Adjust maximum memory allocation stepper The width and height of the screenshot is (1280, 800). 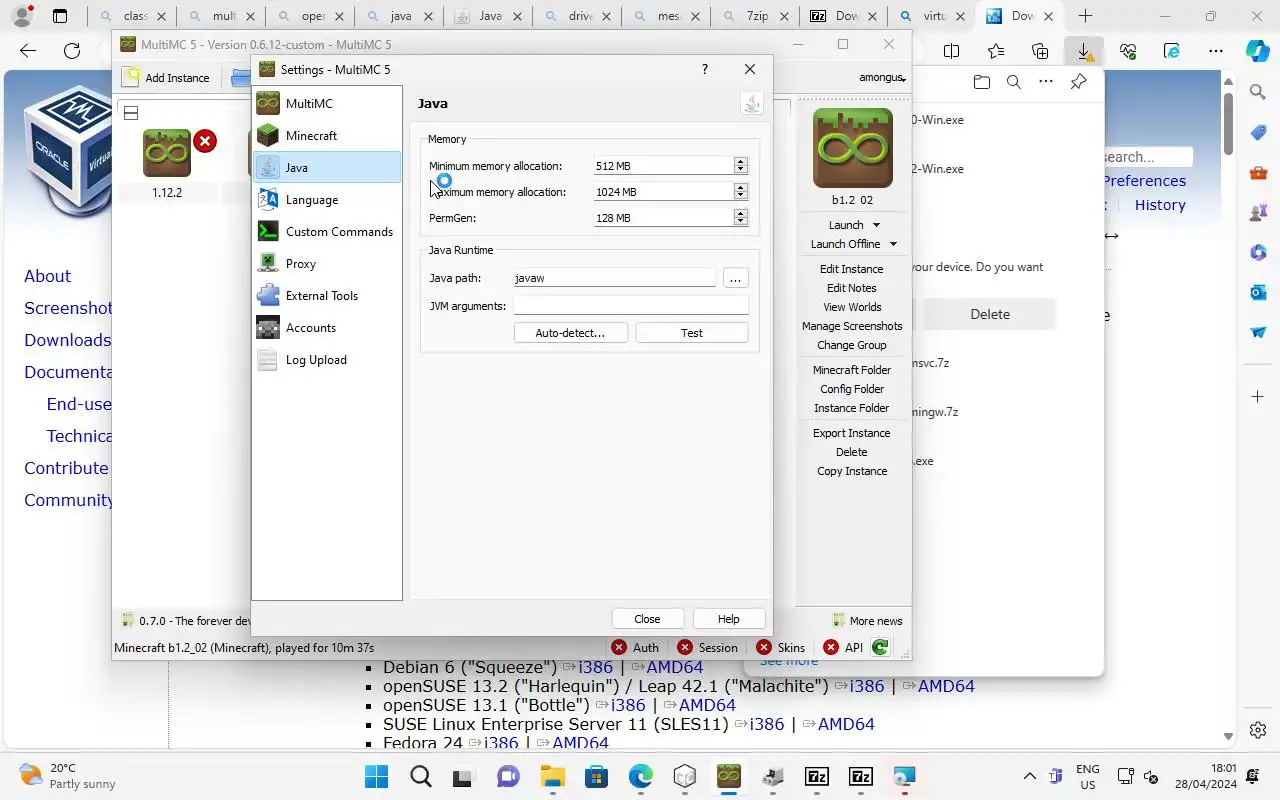click(740, 192)
